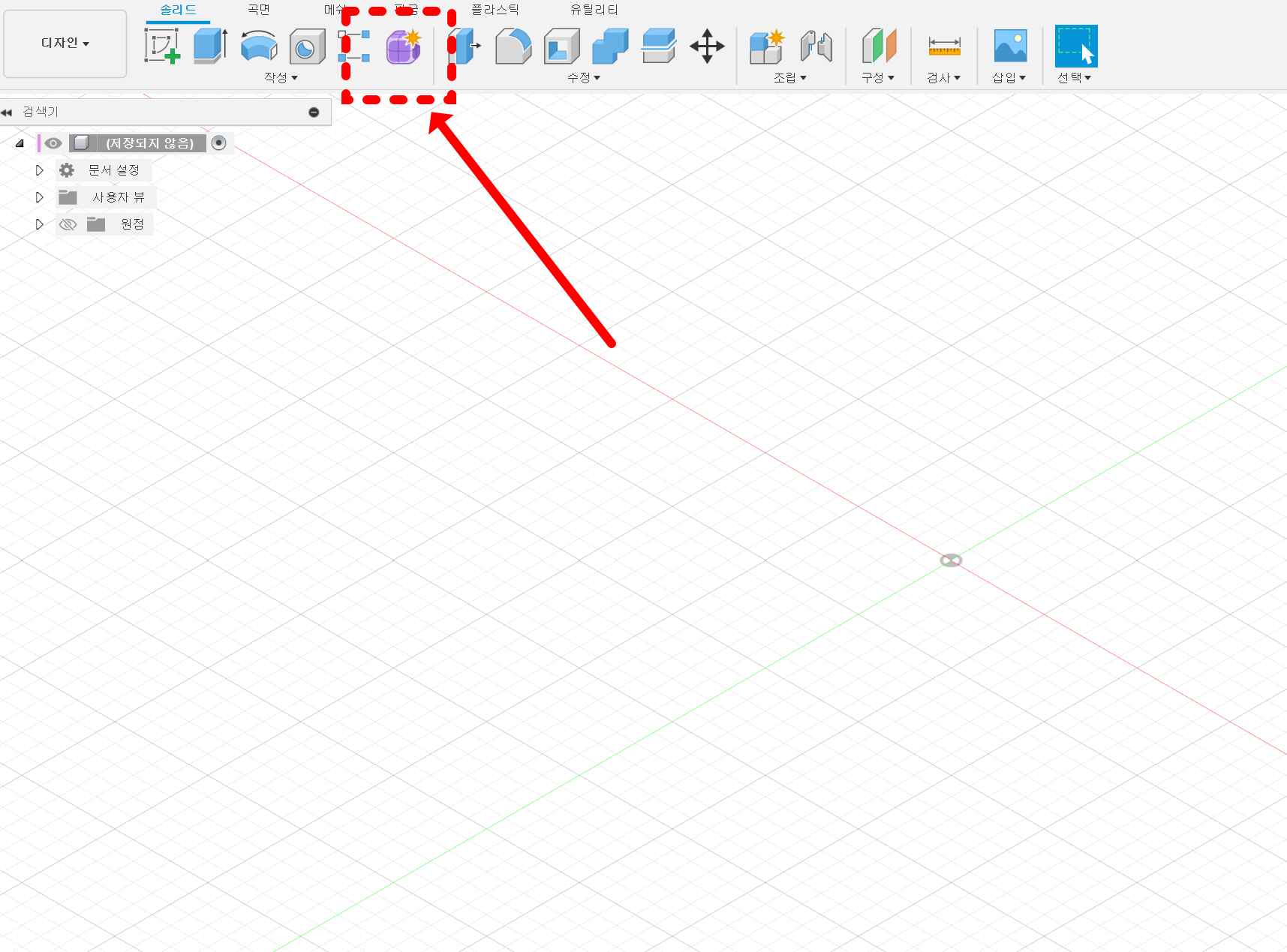Click the Insert image icon
This screenshot has width=1287, height=952.
click(x=1010, y=46)
